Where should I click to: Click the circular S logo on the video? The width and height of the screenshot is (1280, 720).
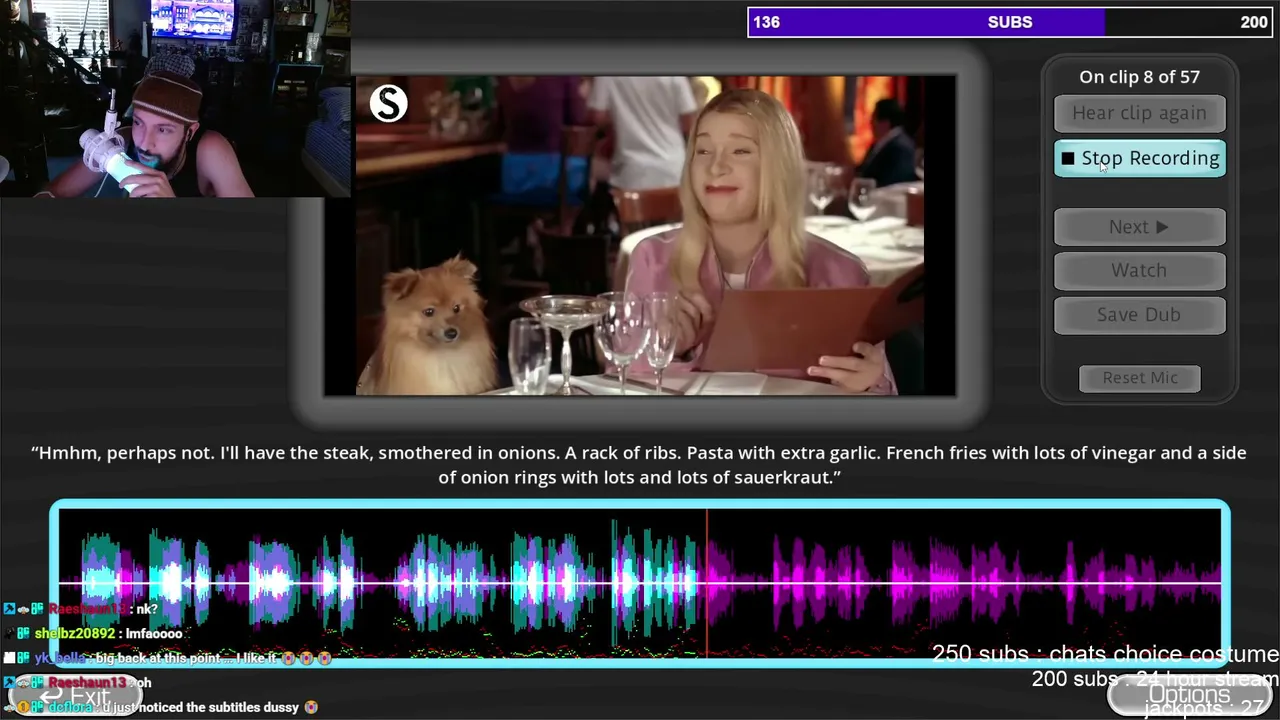click(388, 103)
